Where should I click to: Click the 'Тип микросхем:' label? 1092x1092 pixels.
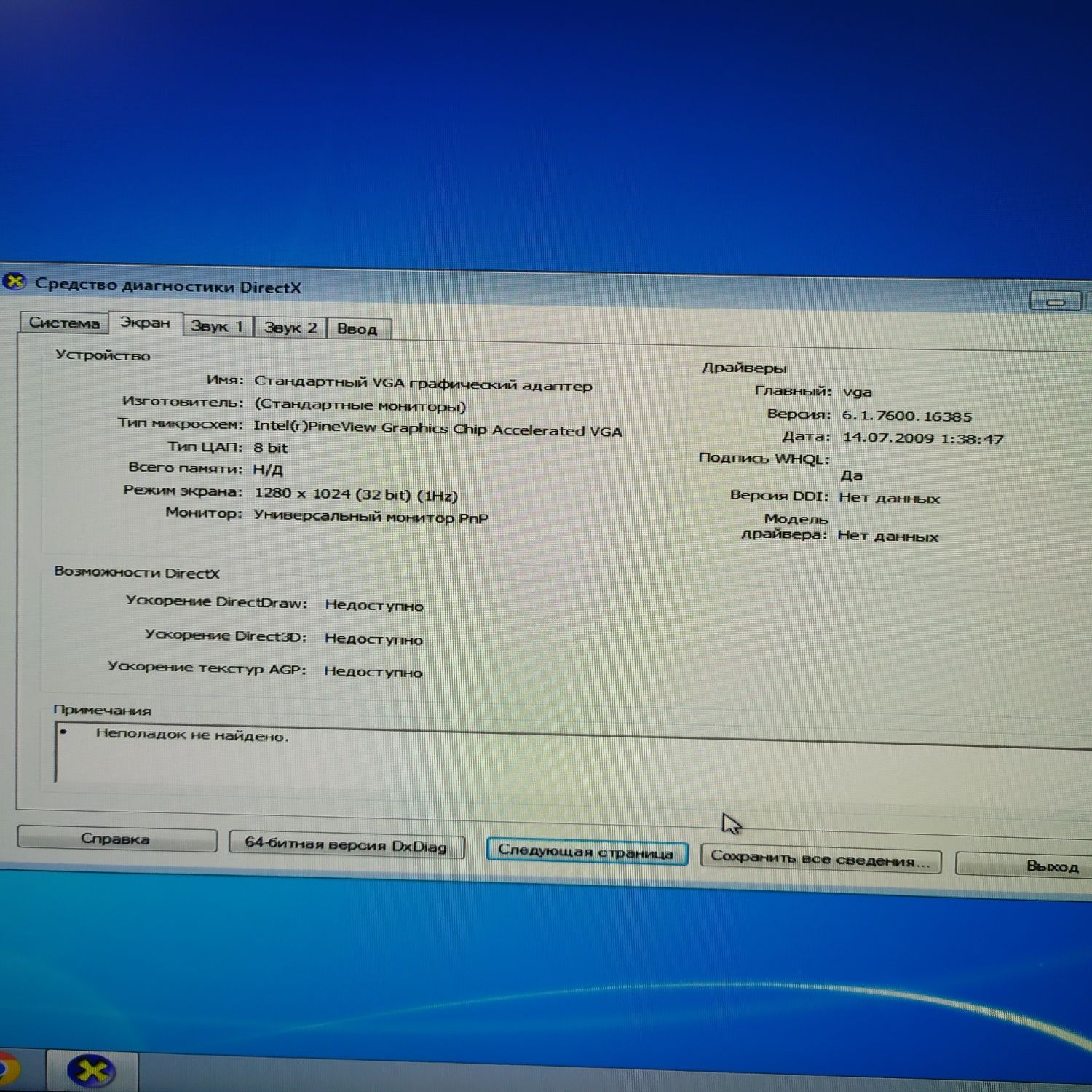tap(181, 424)
